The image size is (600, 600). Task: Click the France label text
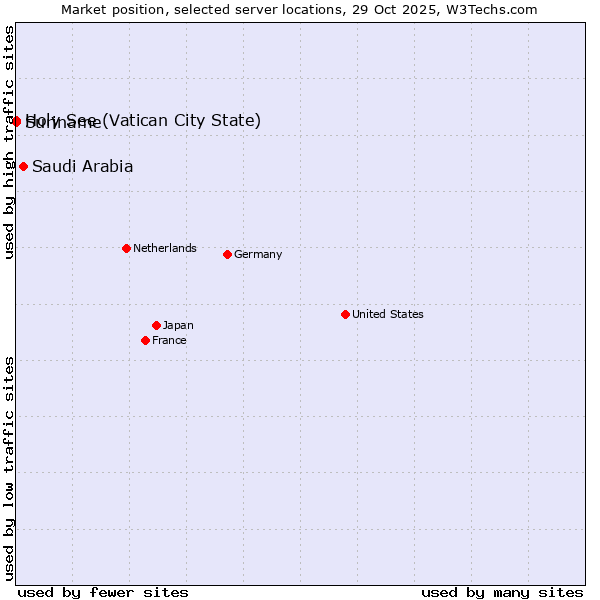point(169,340)
